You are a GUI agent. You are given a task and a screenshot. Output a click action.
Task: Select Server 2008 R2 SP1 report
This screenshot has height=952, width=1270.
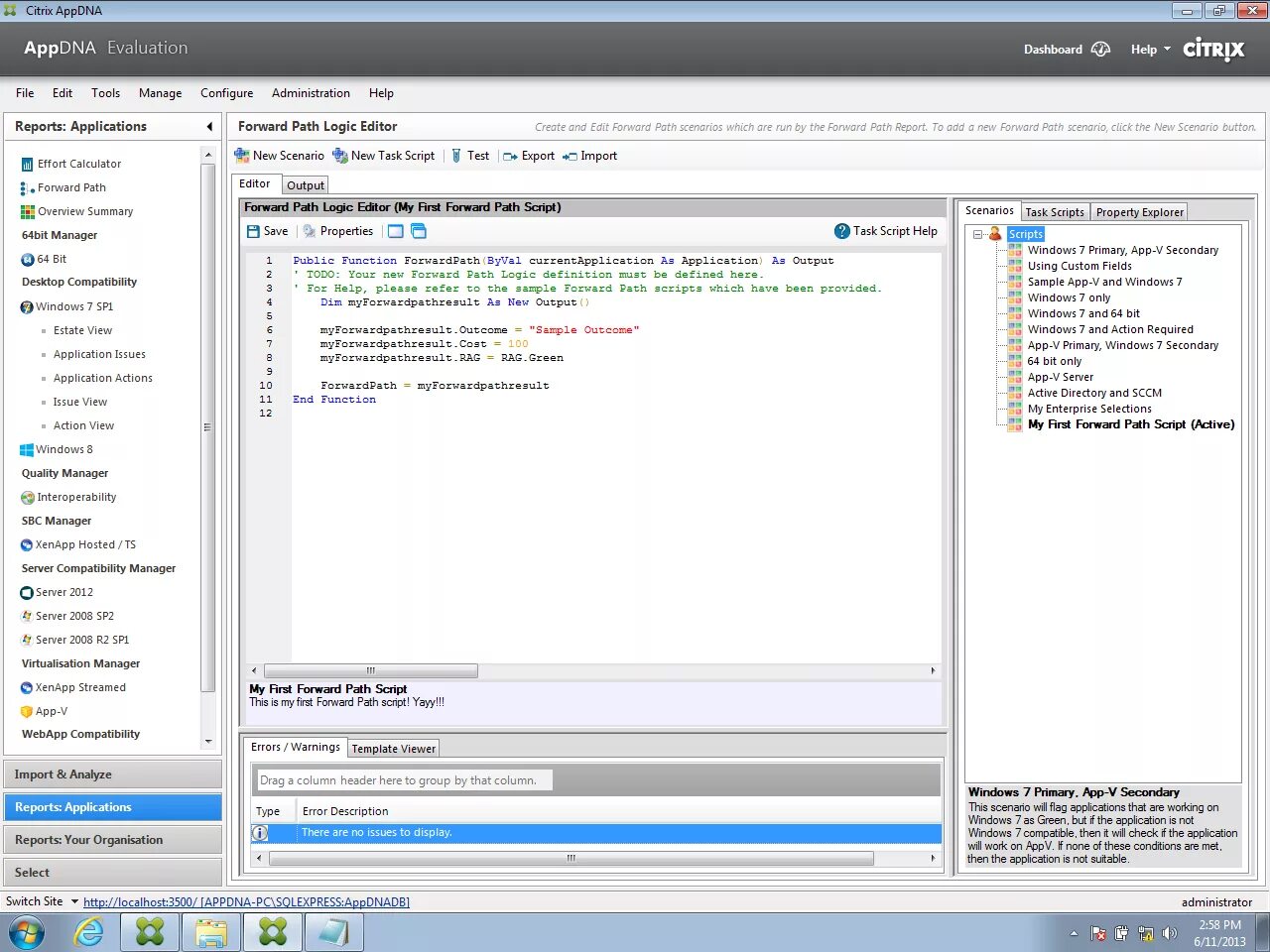point(74,640)
